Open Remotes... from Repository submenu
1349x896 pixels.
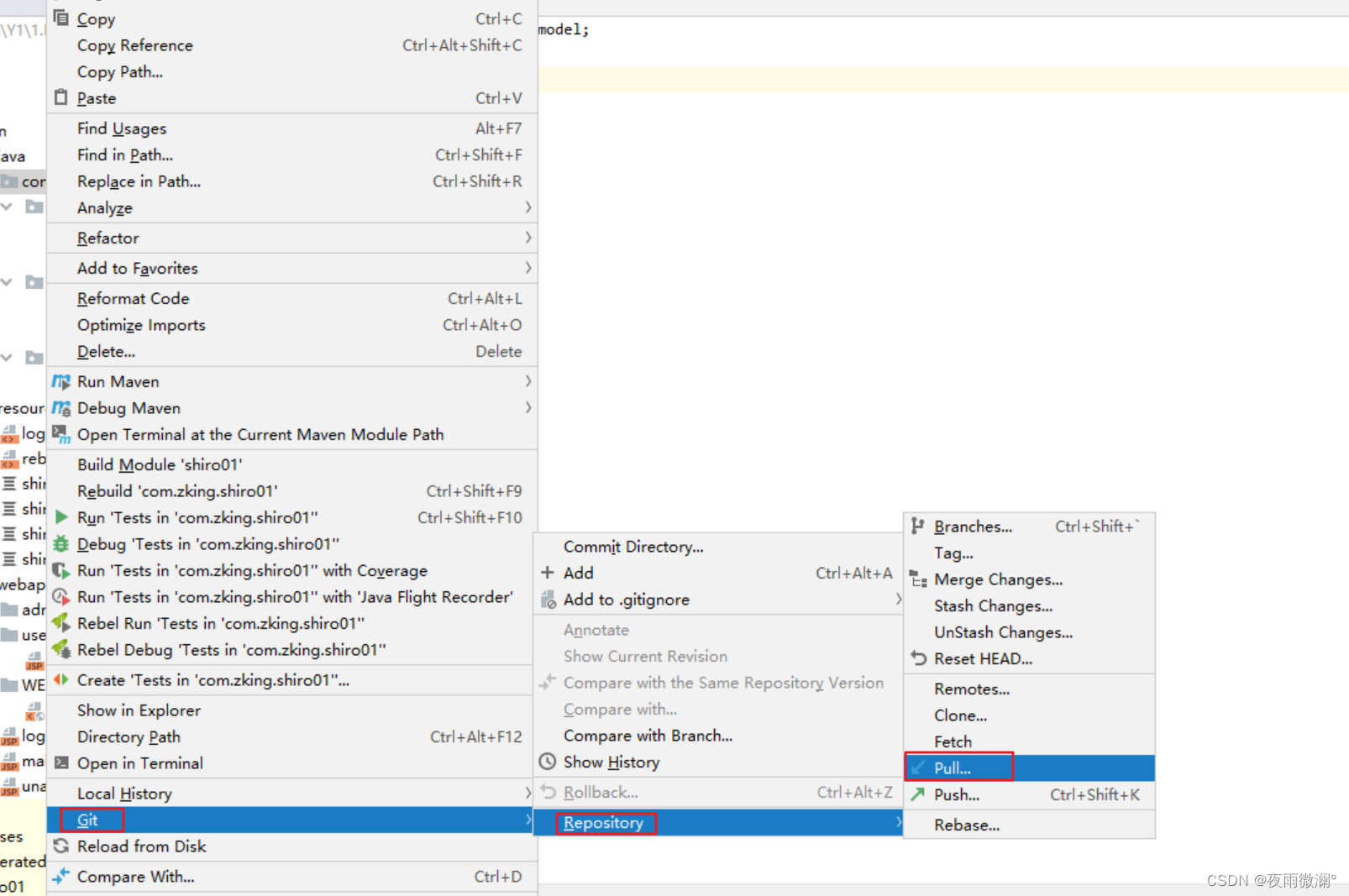click(1030, 689)
